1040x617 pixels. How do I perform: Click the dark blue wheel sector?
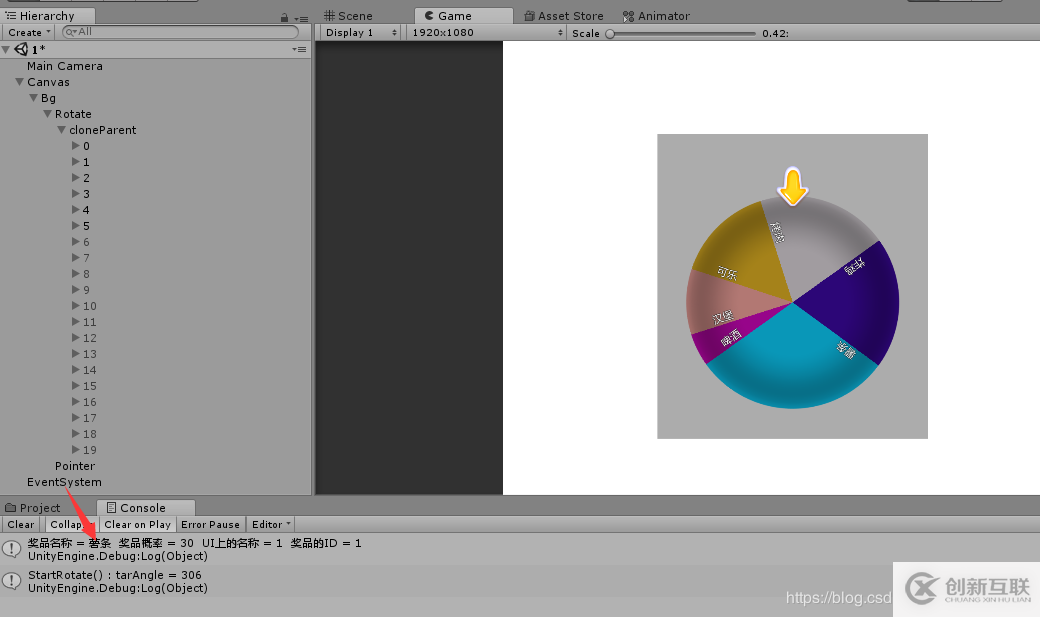pos(857,302)
